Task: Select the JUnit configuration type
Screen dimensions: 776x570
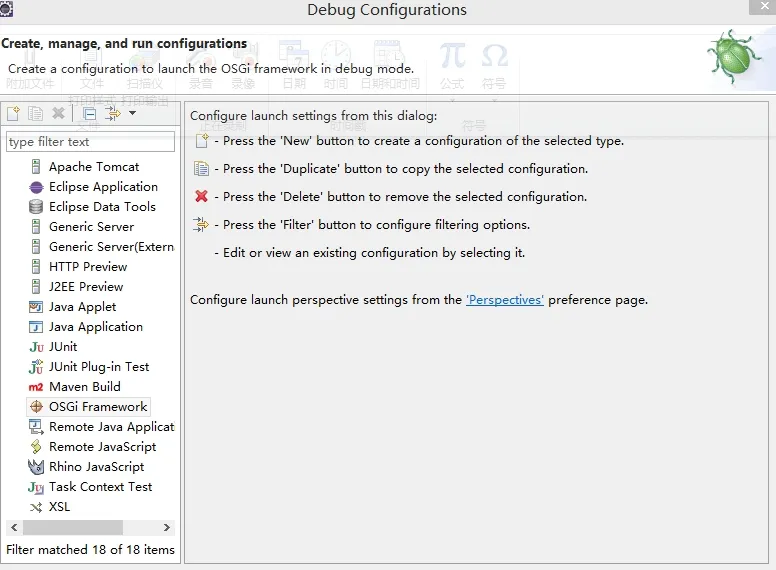Action: tap(63, 347)
